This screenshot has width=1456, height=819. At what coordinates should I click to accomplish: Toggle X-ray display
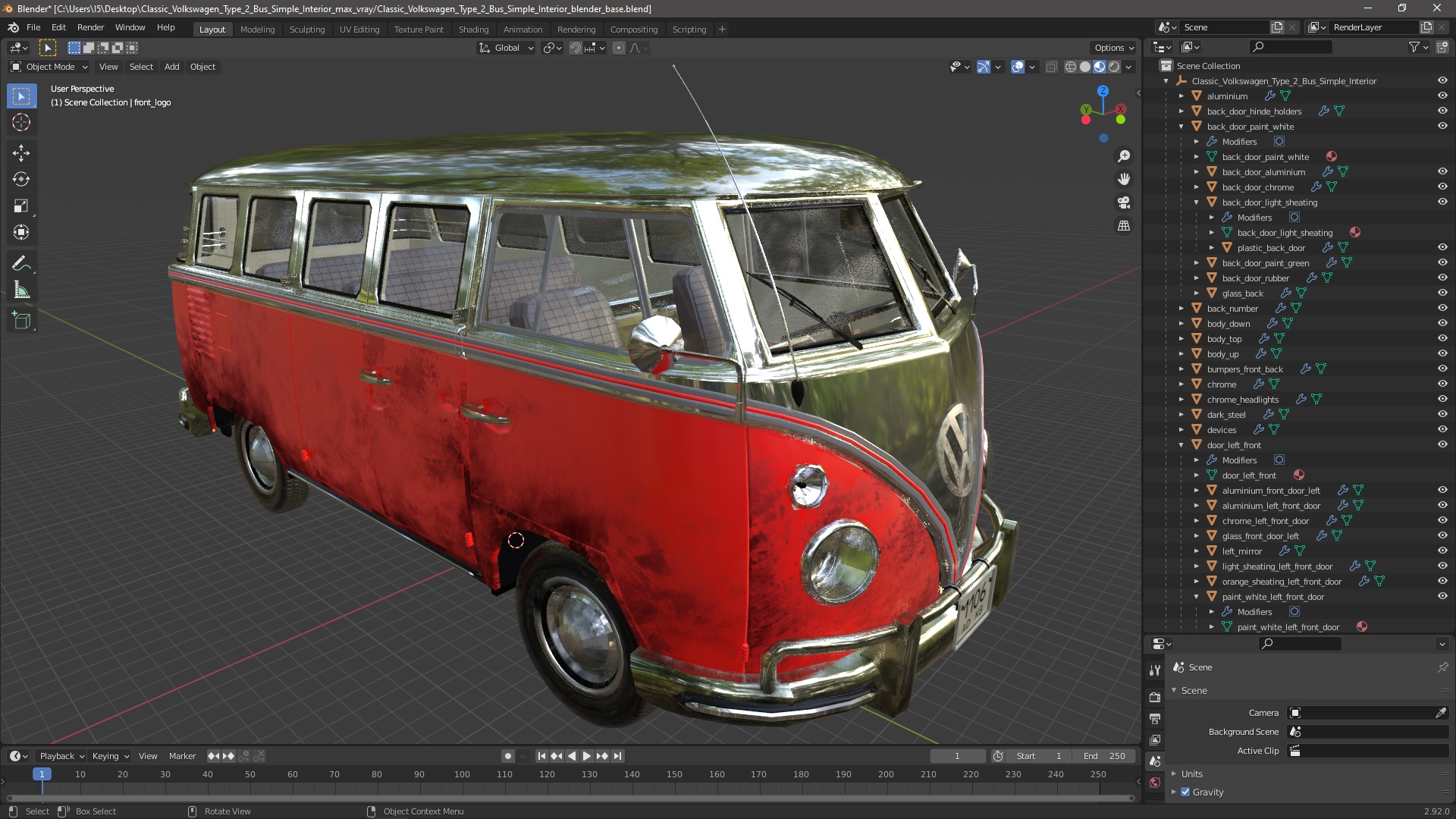pos(1051,67)
